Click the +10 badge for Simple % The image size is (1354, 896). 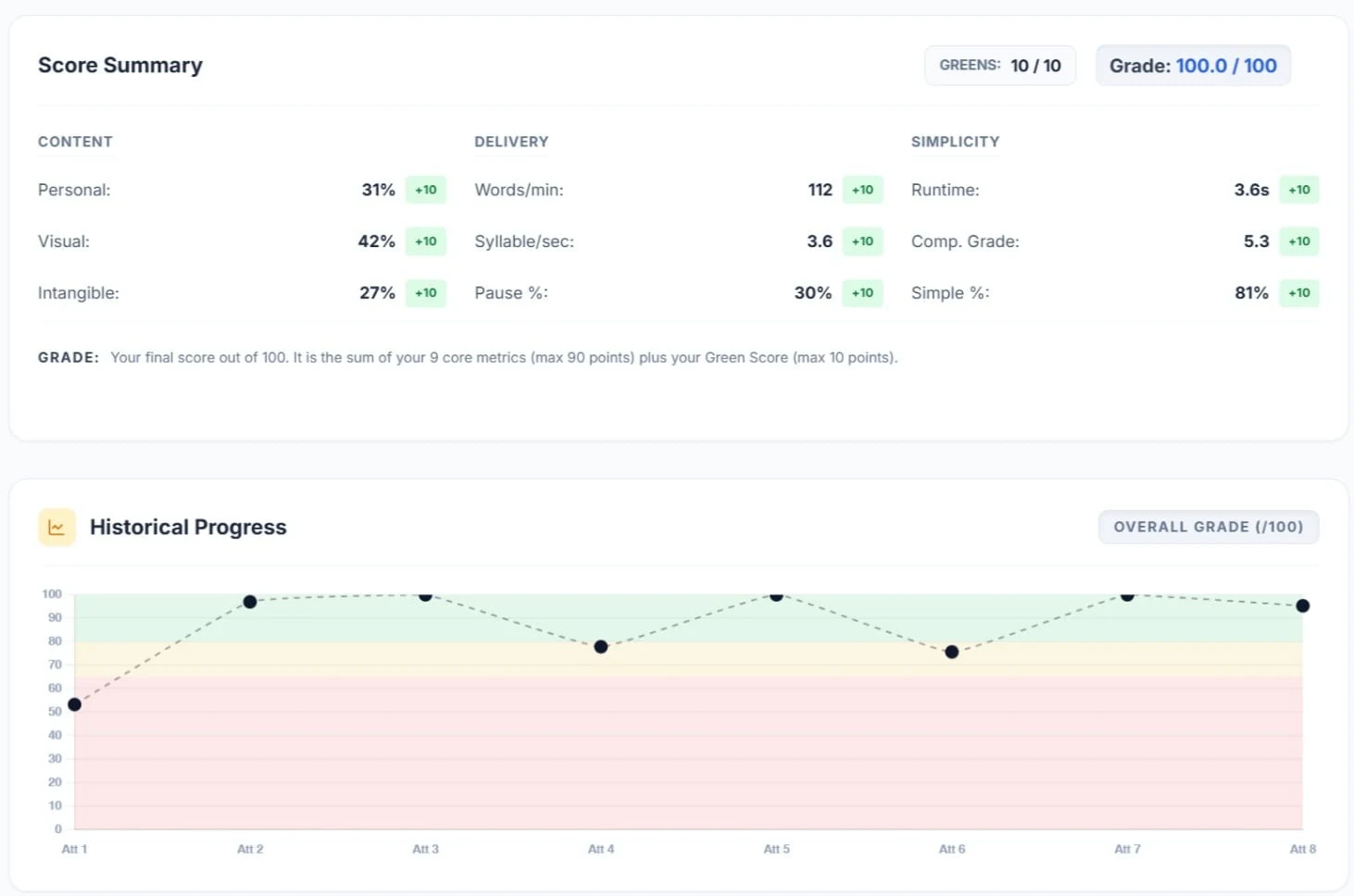[x=1299, y=293]
